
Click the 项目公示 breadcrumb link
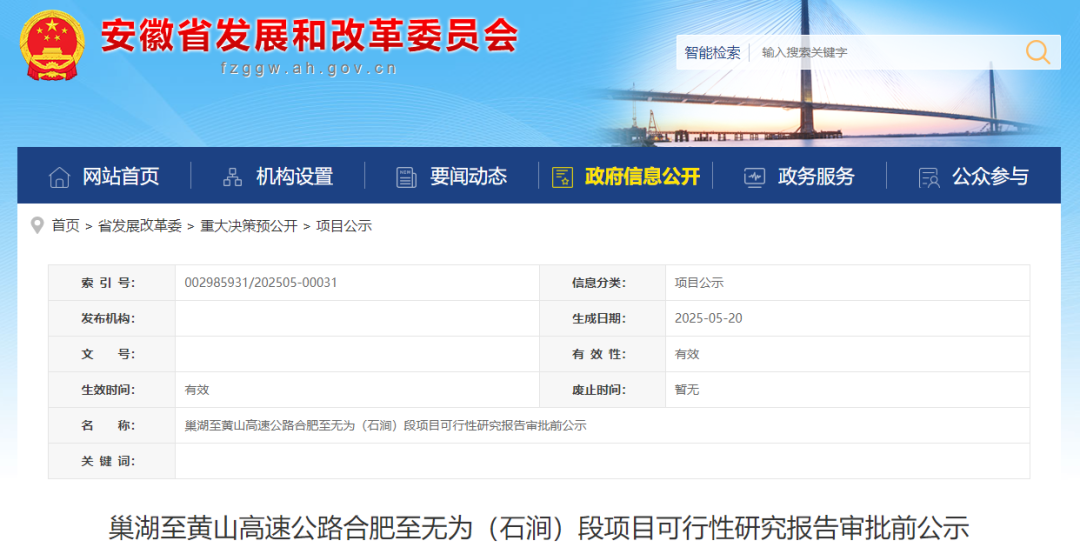tap(344, 226)
